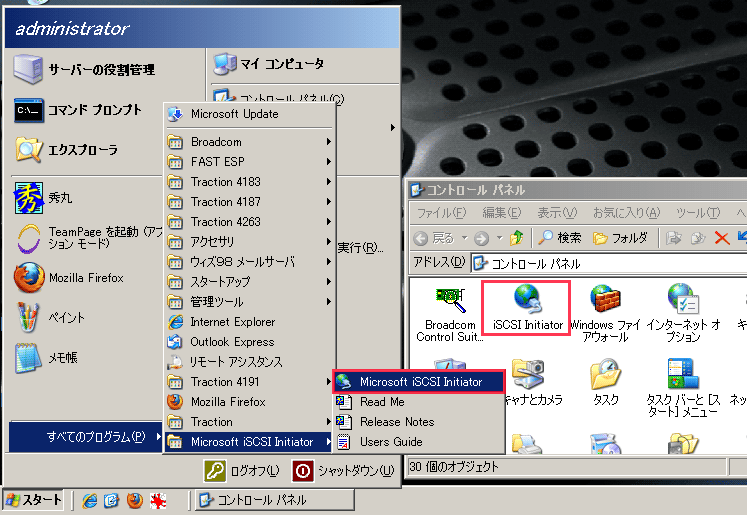Open Users Guide in iSCSI submenu
747x515 pixels.
(418, 442)
